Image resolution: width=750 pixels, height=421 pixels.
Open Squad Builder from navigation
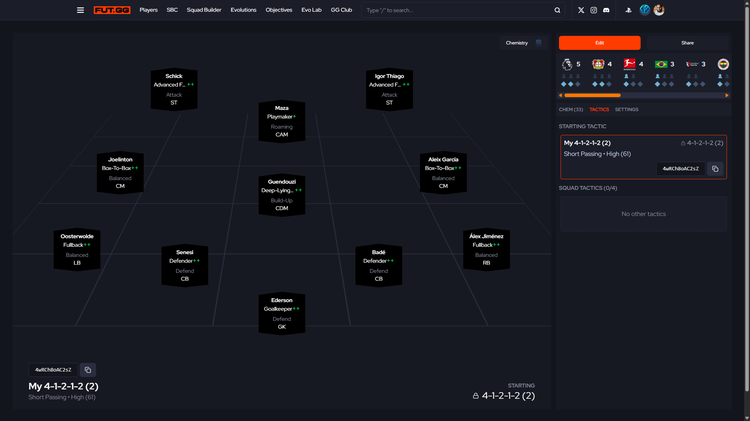pyautogui.click(x=203, y=10)
